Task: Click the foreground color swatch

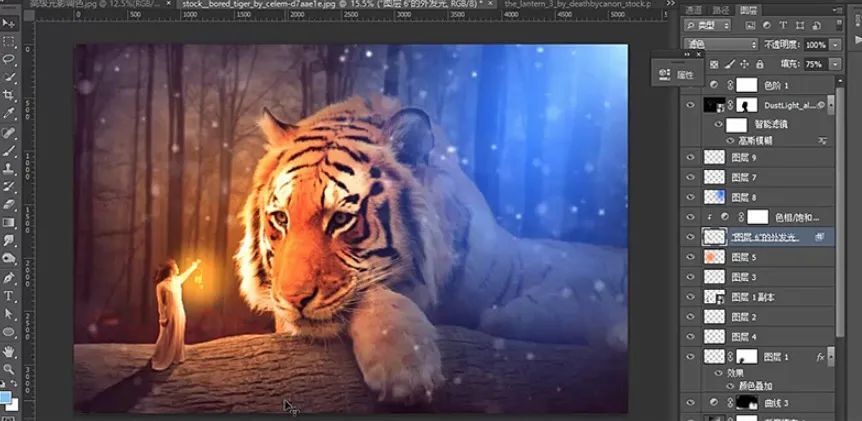Action: click(x=6, y=397)
